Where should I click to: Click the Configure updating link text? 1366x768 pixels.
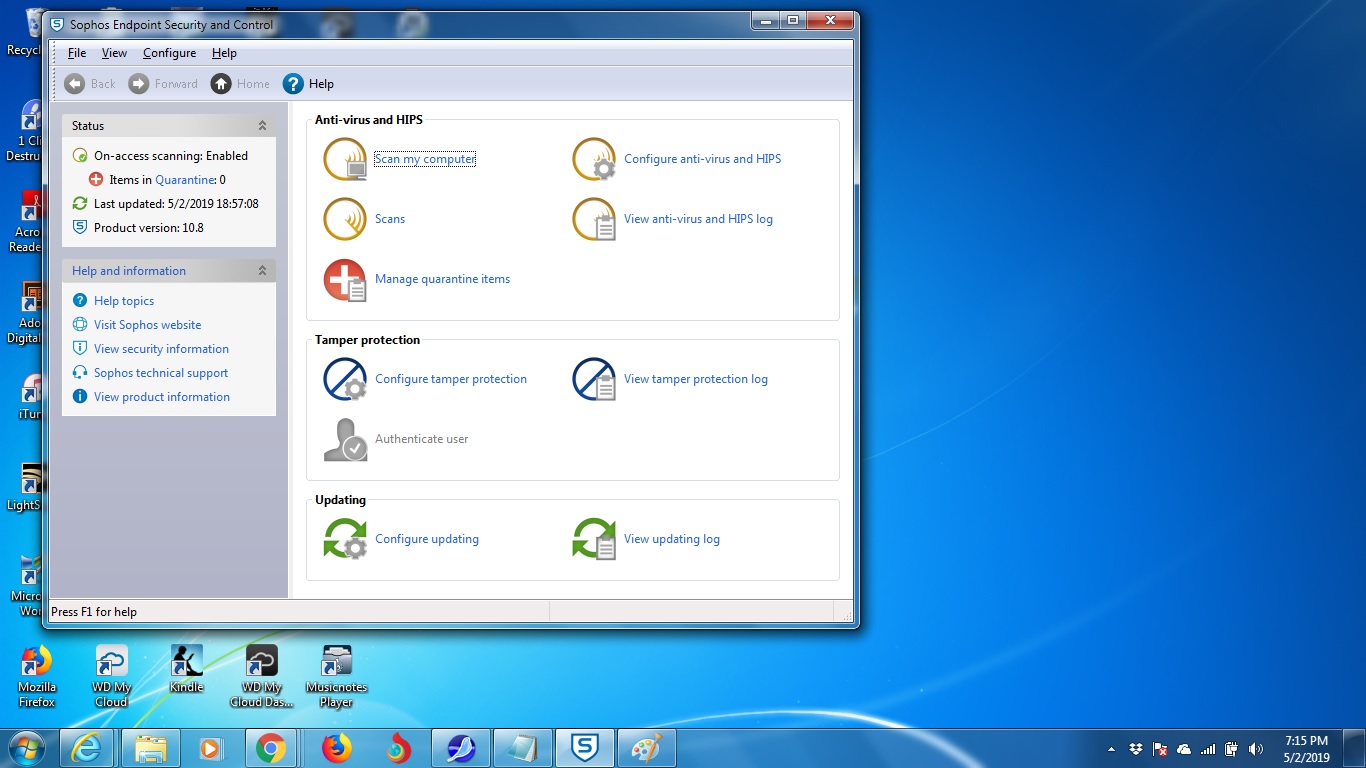pyautogui.click(x=427, y=539)
